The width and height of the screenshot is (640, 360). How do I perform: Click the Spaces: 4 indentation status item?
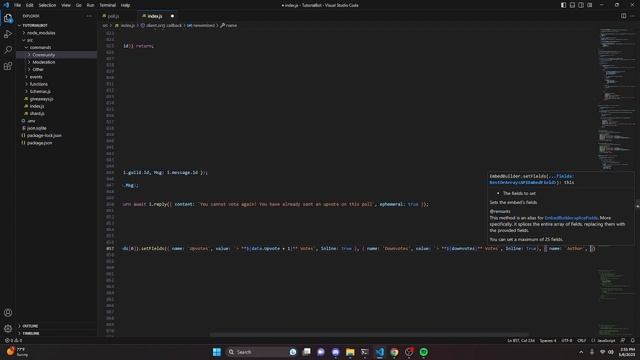(x=548, y=340)
